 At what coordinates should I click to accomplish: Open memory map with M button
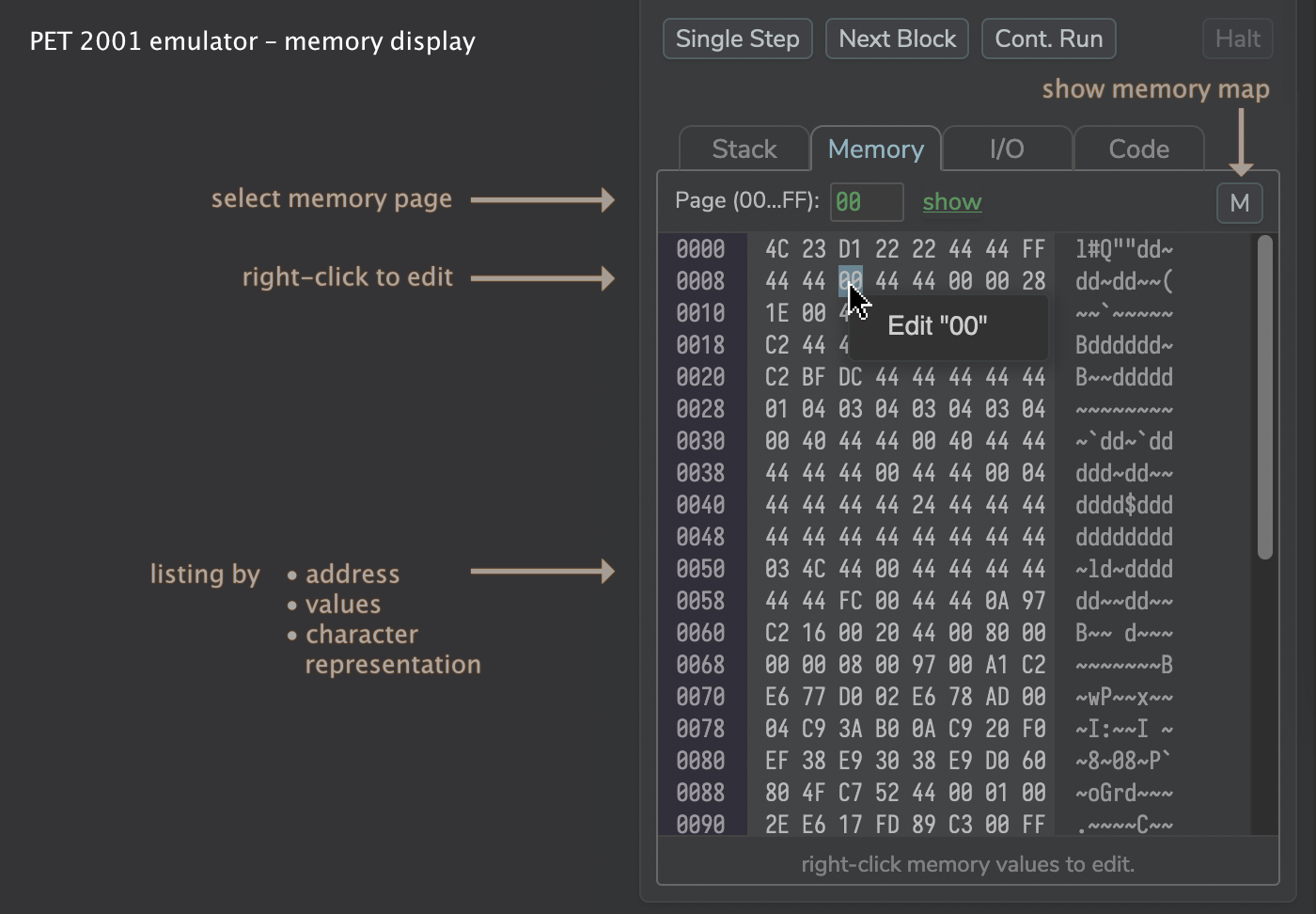pyautogui.click(x=1239, y=203)
